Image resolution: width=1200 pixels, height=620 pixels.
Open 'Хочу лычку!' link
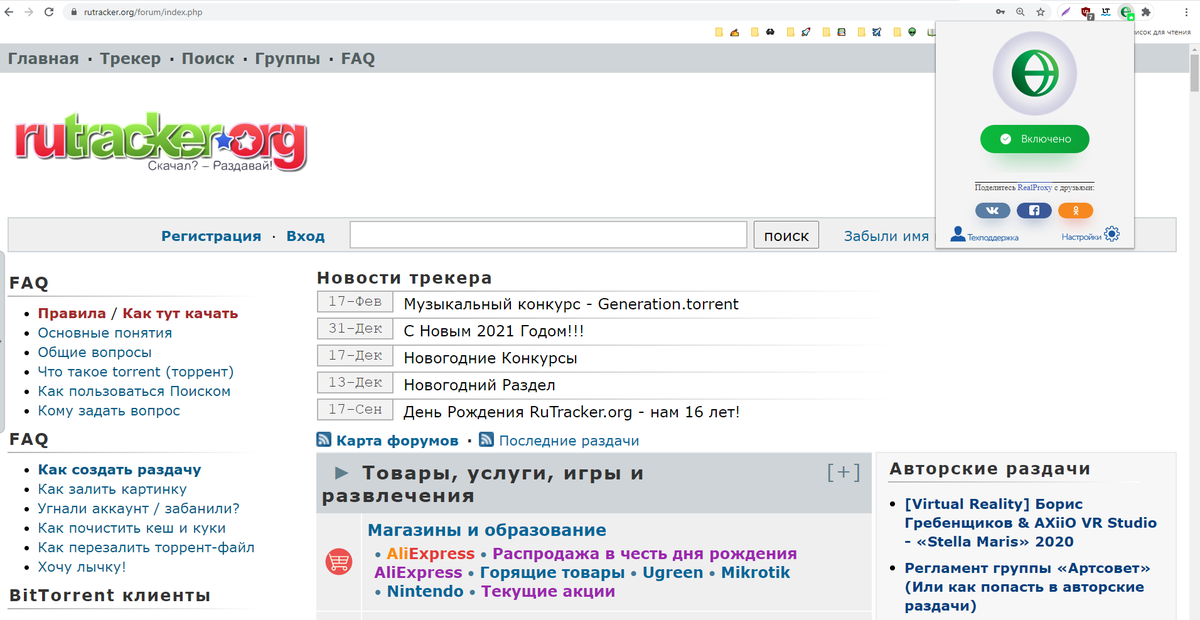(x=82, y=567)
